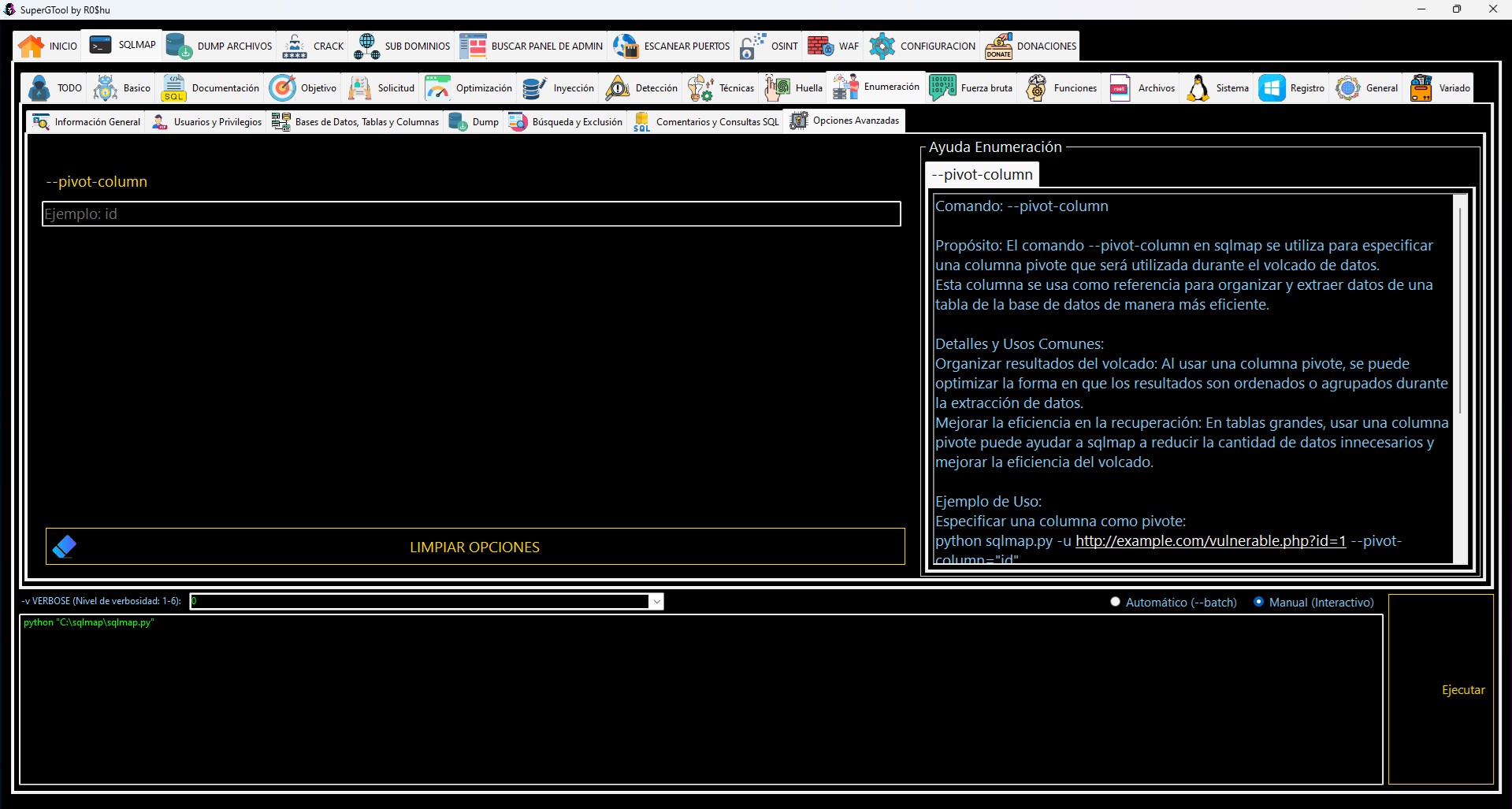This screenshot has height=809, width=1512.
Task: Open Optimización speed gauge icon
Action: [437, 88]
